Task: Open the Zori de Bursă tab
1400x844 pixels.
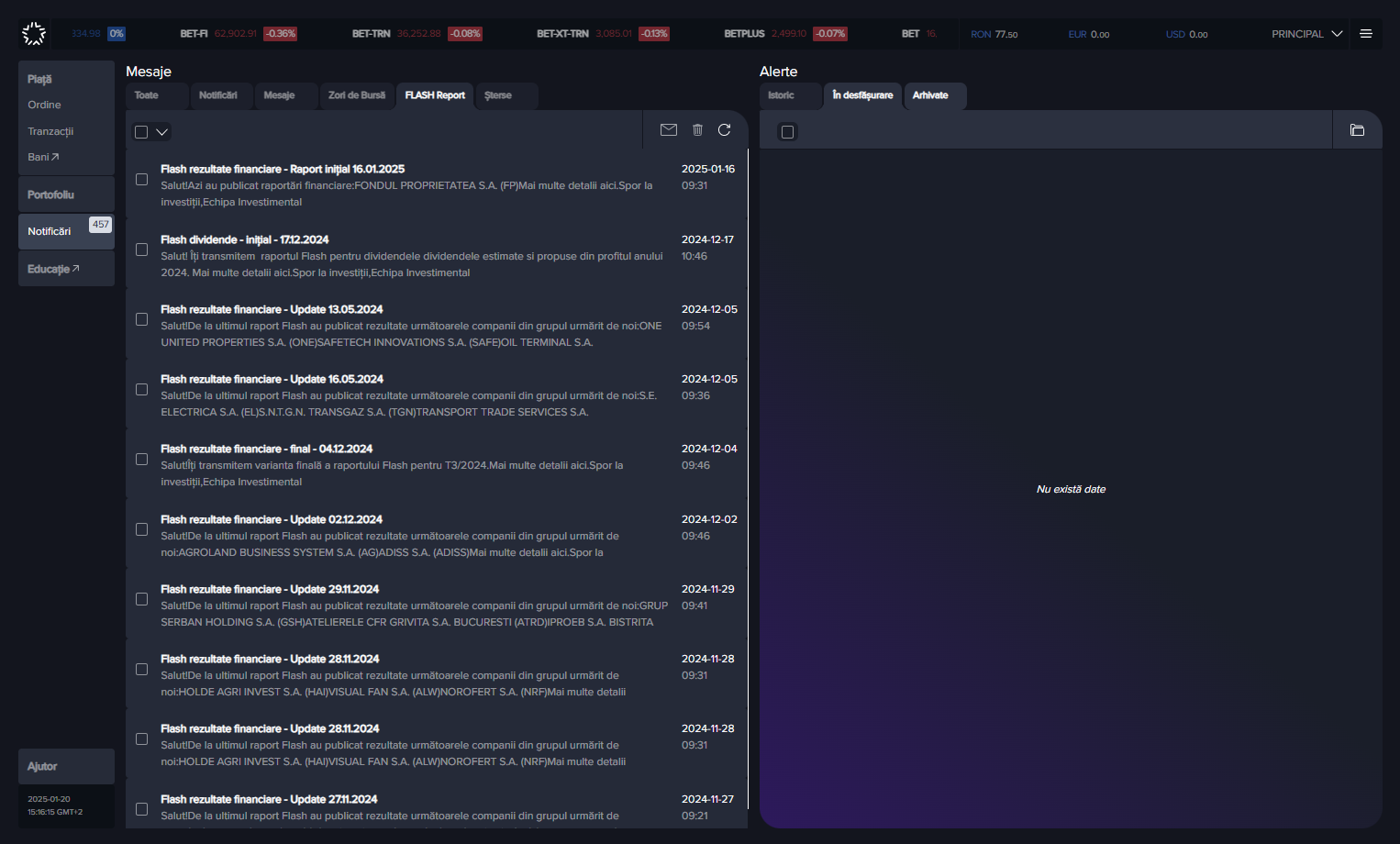Action: coord(357,95)
